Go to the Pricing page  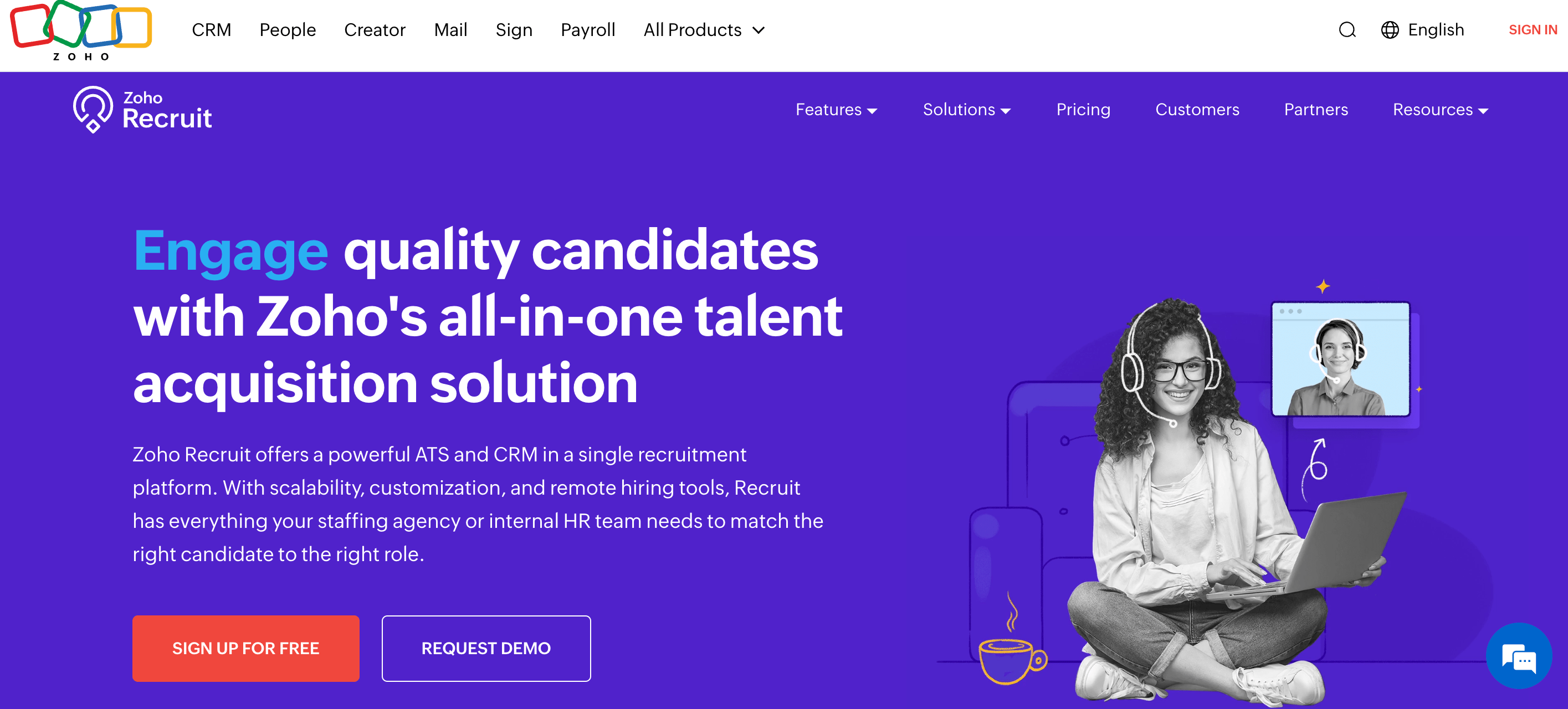(x=1083, y=110)
